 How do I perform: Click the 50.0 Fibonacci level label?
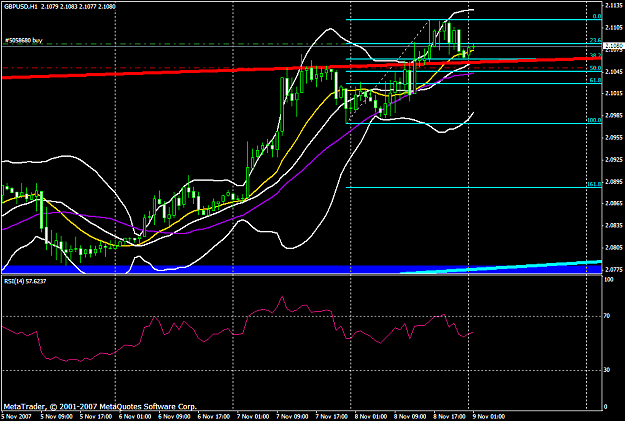[x=596, y=68]
